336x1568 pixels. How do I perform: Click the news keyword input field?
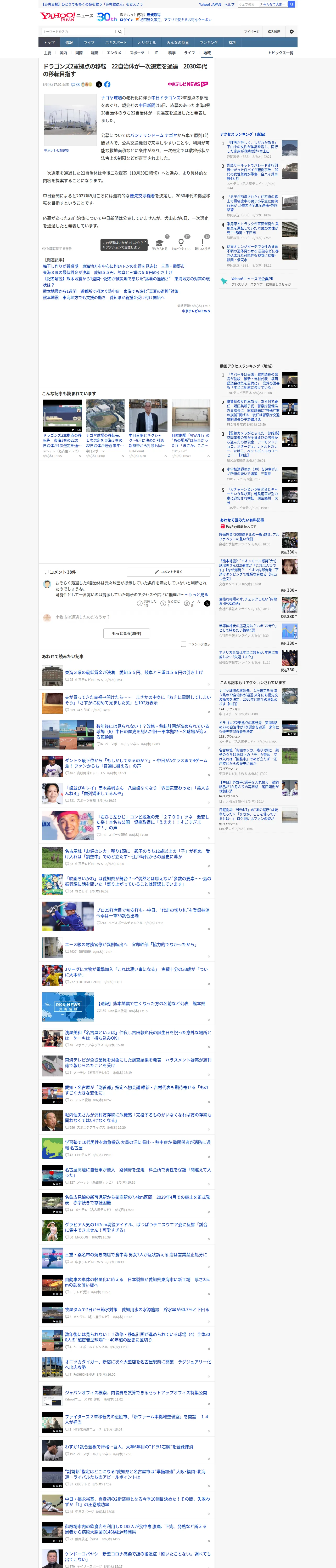click(79, 32)
